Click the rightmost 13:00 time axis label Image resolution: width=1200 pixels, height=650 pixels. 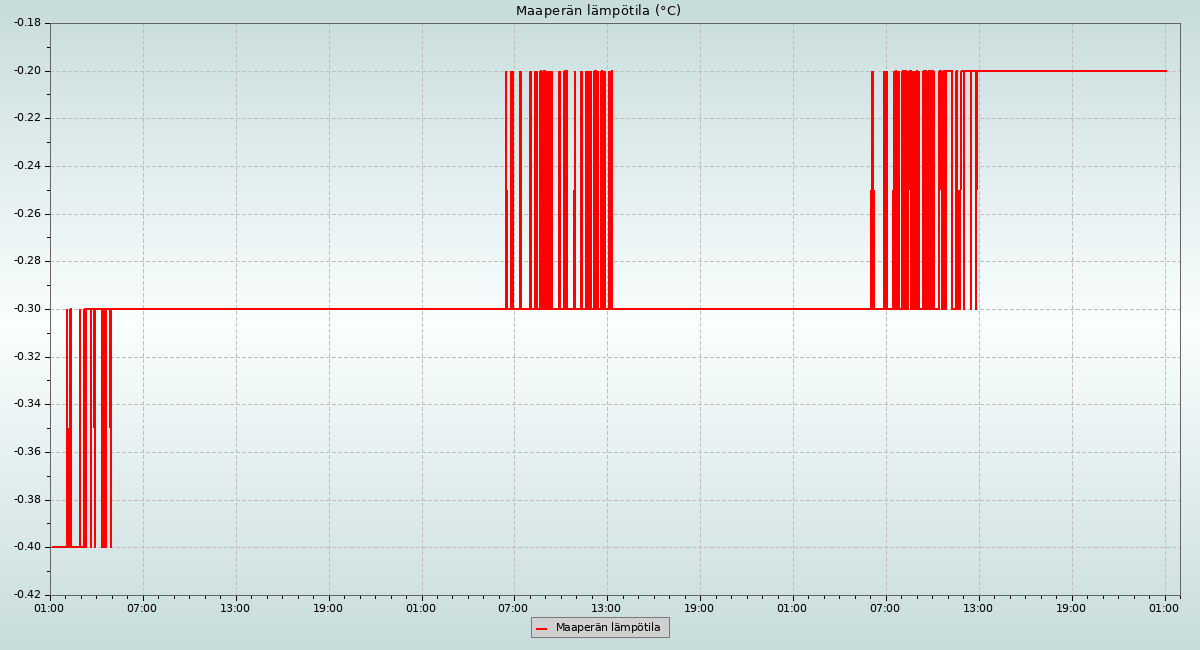[978, 608]
